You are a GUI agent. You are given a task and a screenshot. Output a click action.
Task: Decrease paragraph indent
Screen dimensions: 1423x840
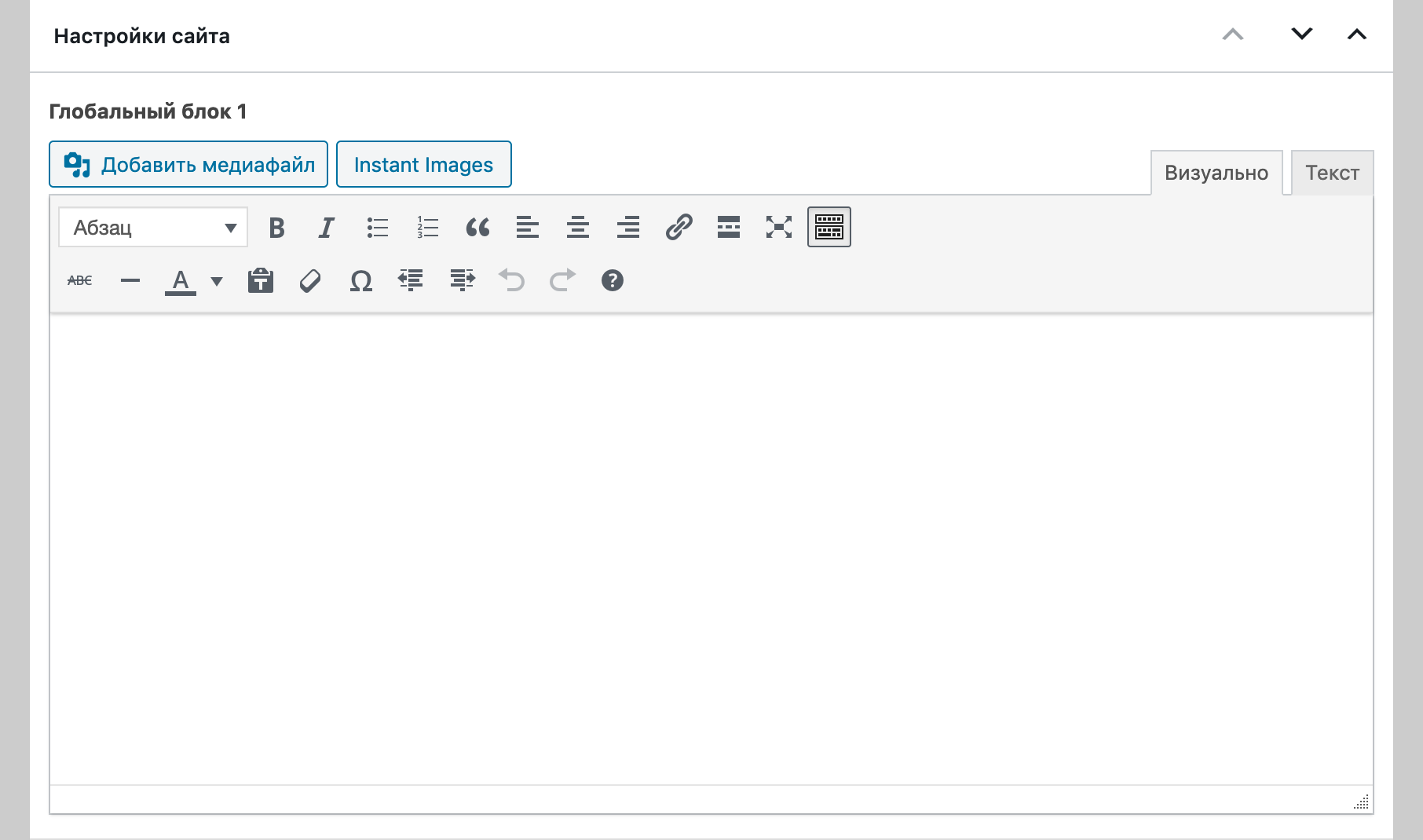tap(412, 280)
